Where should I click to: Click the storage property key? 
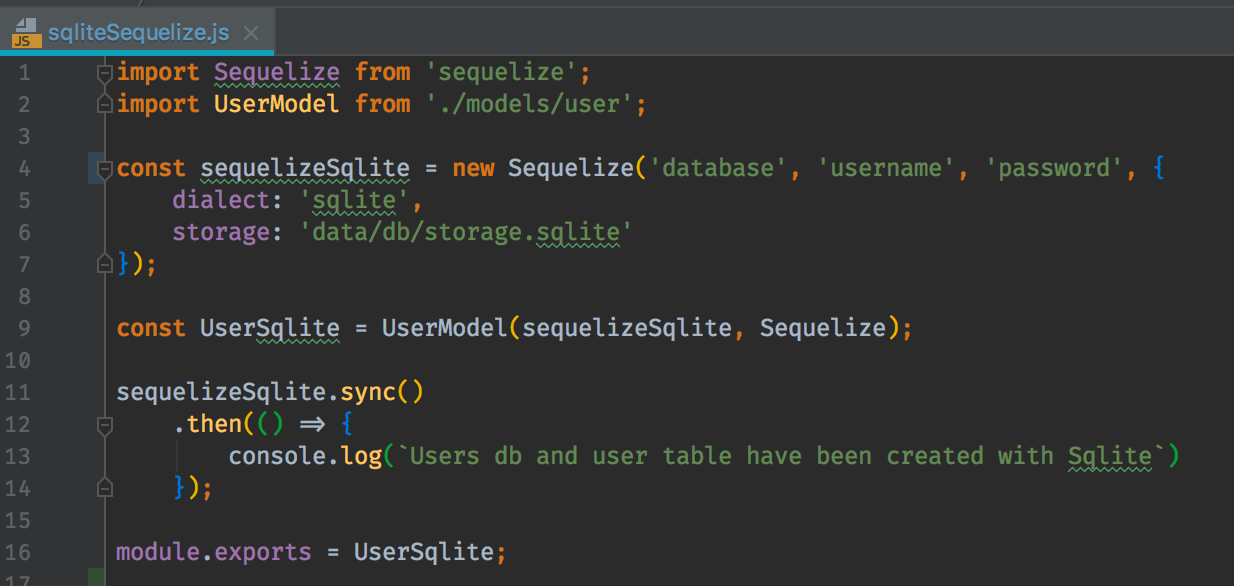click(221, 232)
